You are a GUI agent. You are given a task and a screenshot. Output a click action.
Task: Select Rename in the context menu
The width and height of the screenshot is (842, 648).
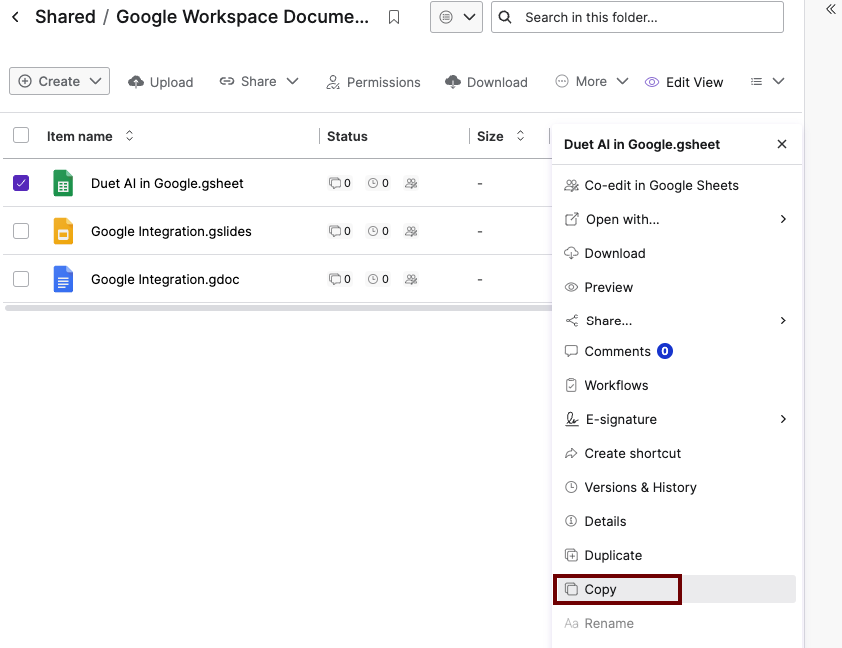(x=677, y=623)
